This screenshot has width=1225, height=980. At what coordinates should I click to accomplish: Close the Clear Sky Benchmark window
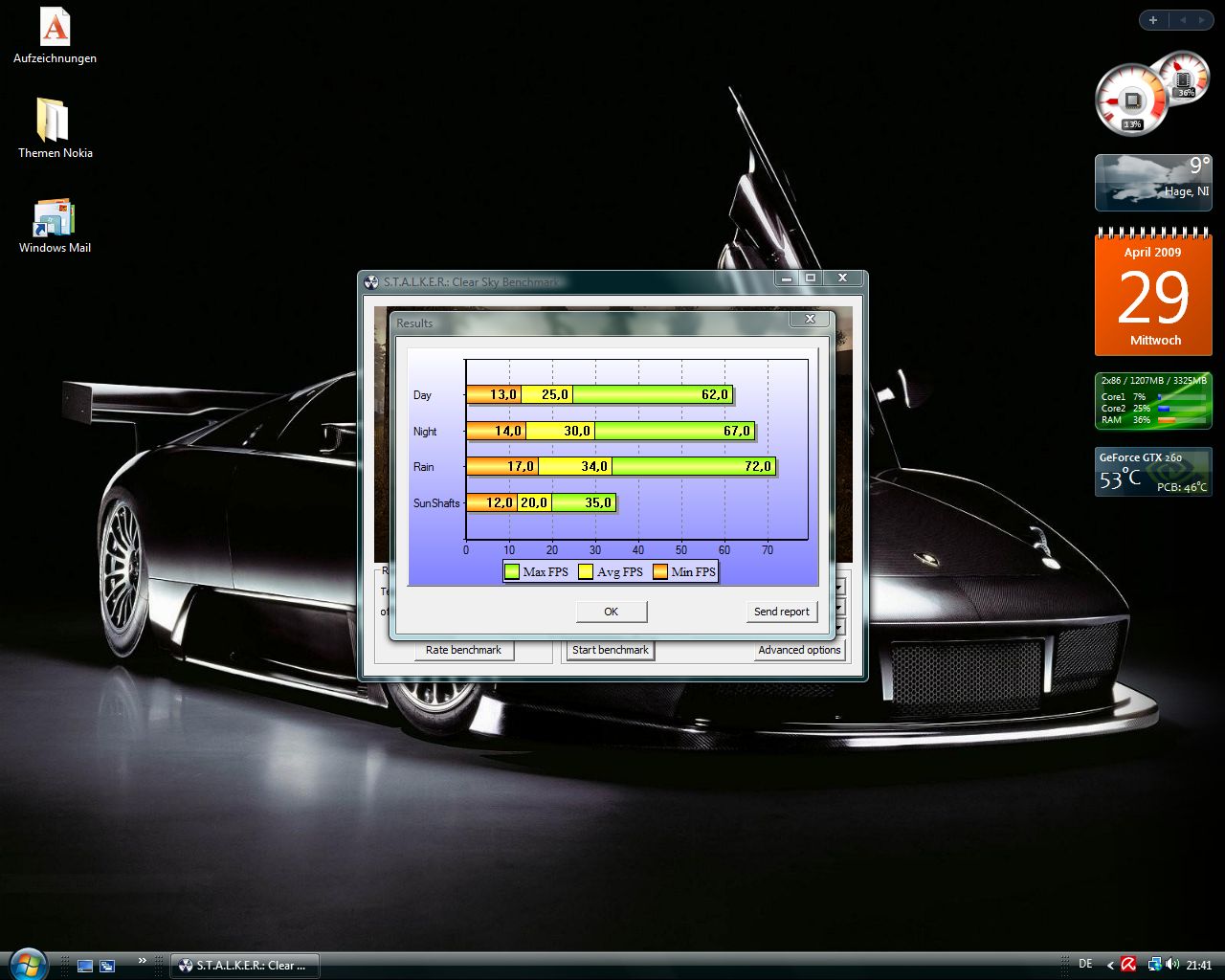pos(842,278)
